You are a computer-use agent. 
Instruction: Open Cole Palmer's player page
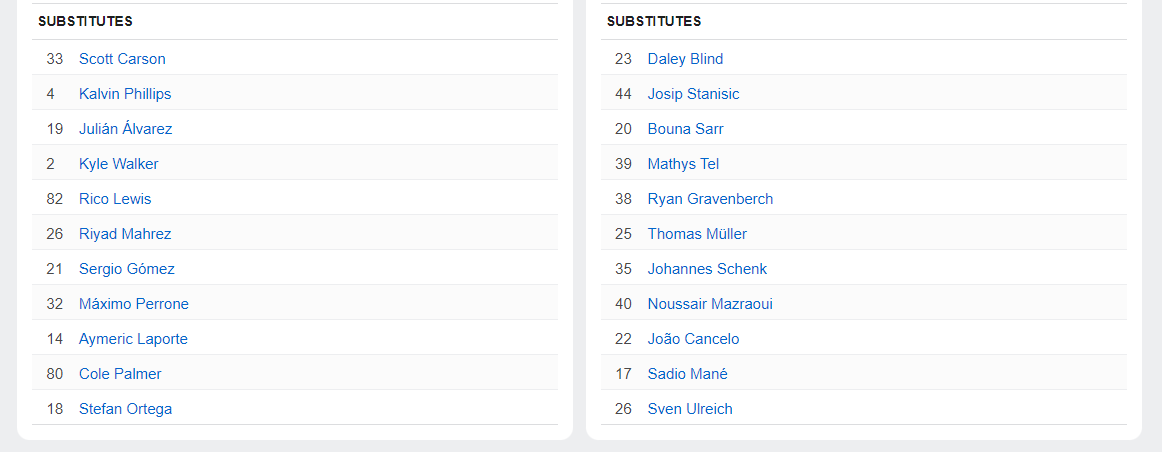coord(120,374)
